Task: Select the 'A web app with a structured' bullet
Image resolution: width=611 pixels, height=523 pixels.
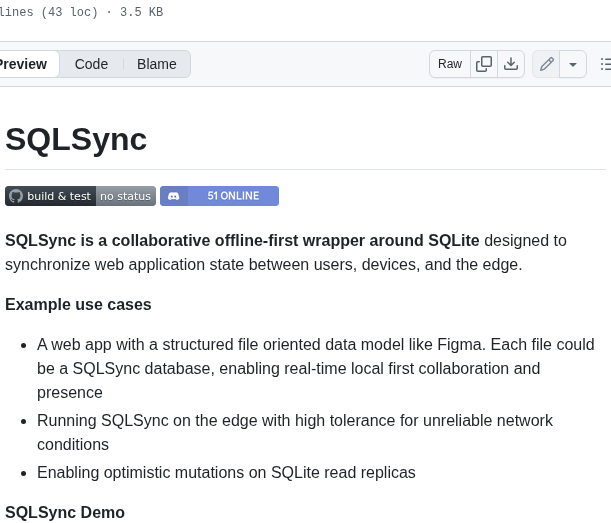Action: click(316, 368)
